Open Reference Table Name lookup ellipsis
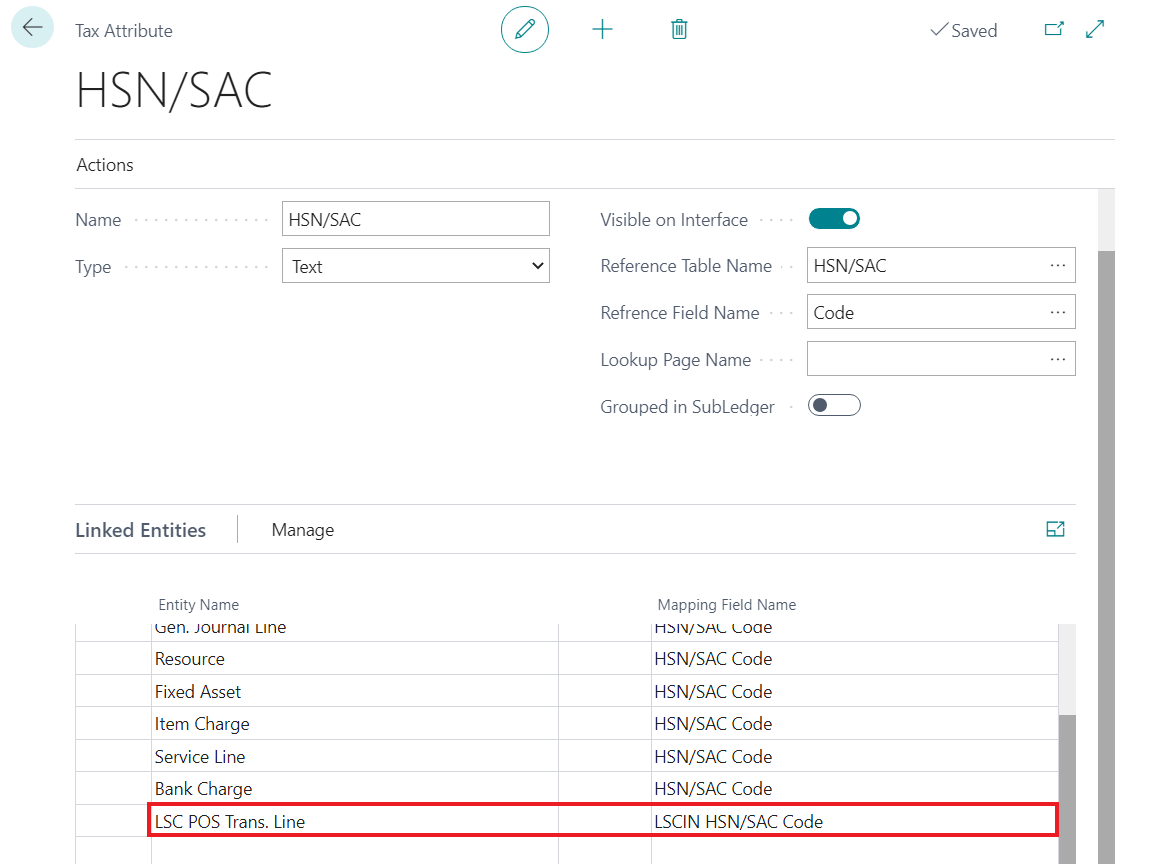The width and height of the screenshot is (1165, 864). click(1058, 266)
